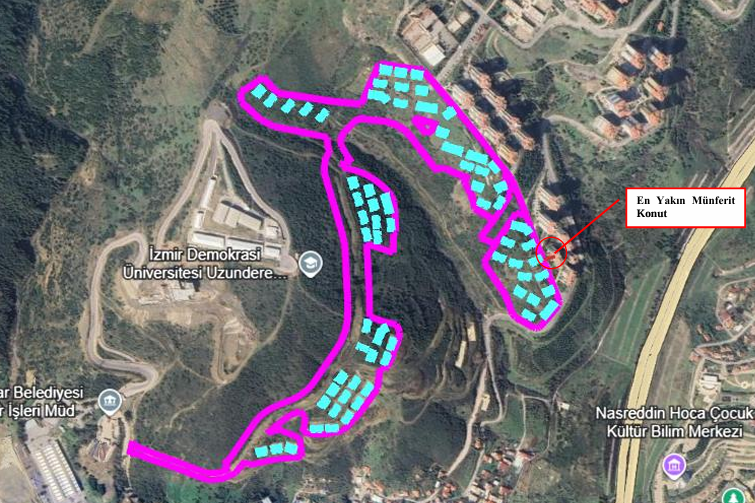
Task: Click the large white-roofed building at top
Action: pyautogui.click(x=432, y=54)
